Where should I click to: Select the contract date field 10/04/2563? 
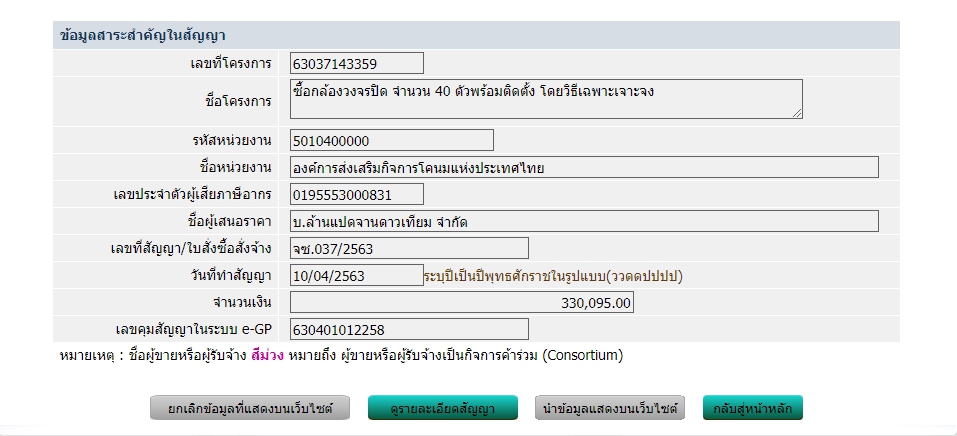click(356, 275)
